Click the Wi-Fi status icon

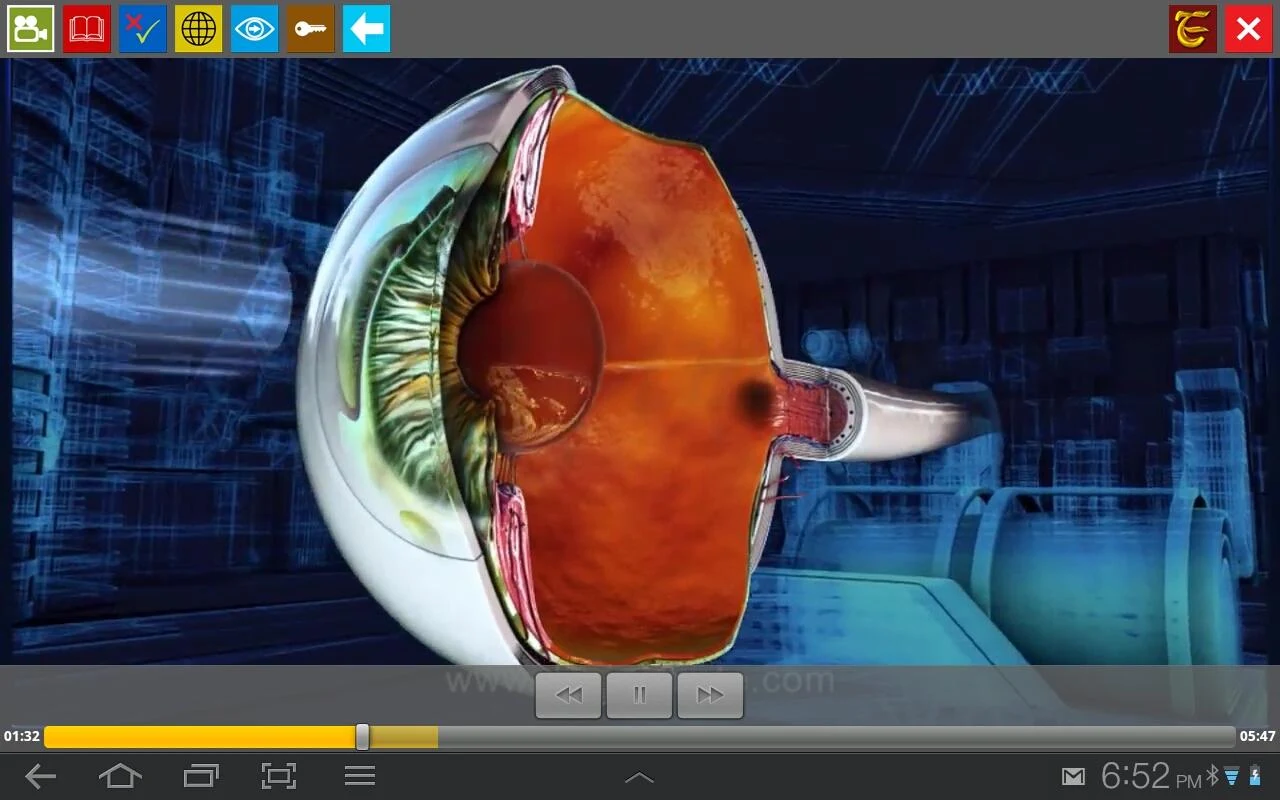1231,776
